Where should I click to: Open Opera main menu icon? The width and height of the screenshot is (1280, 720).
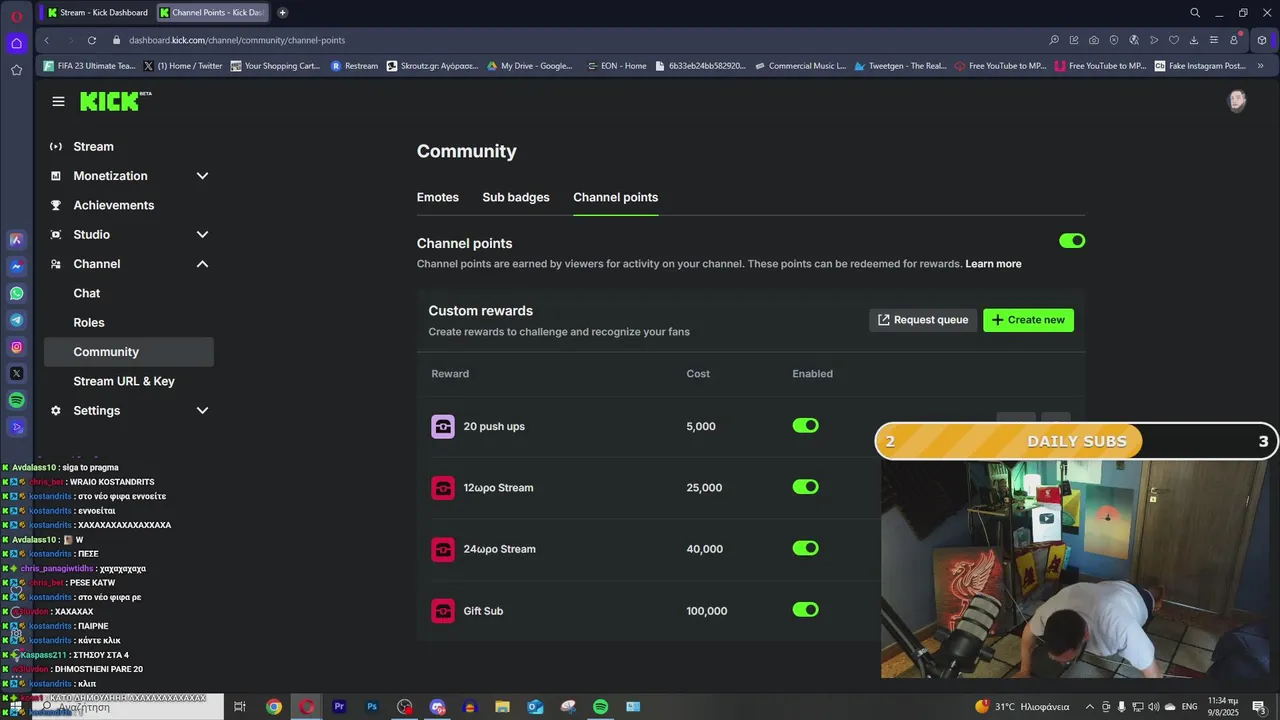(16, 15)
